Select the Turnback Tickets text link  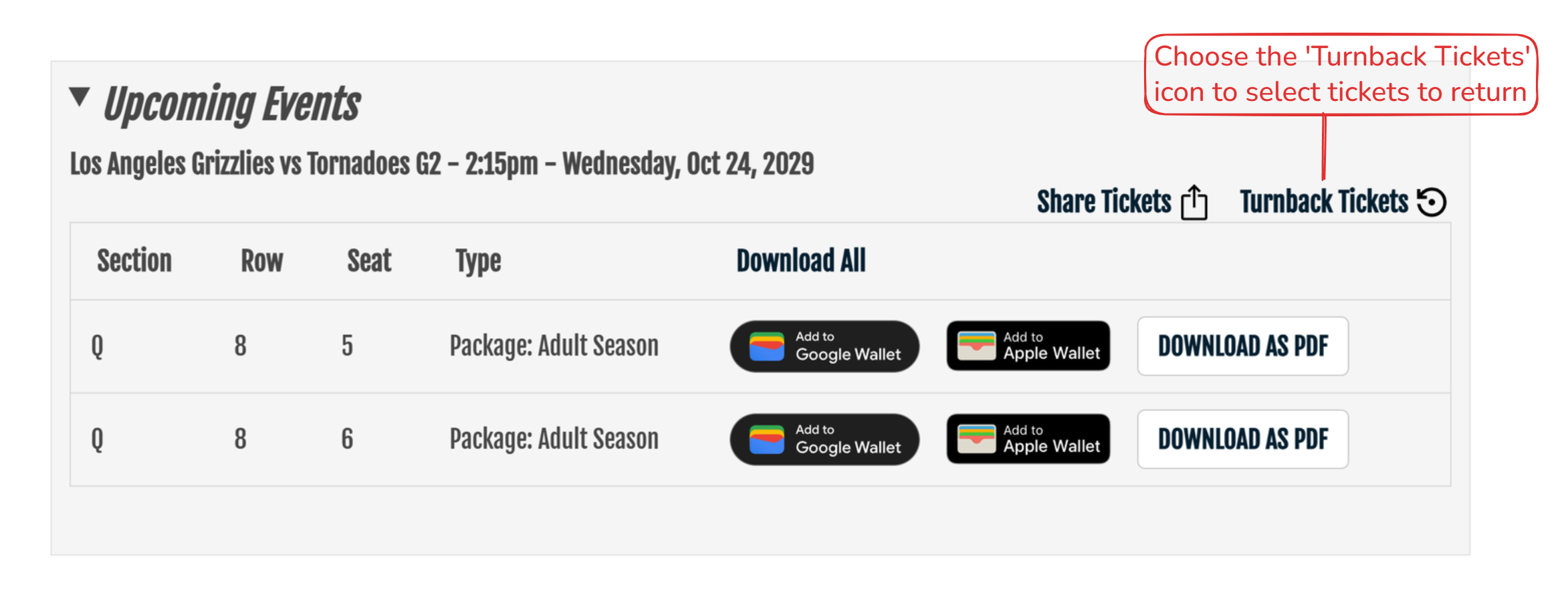(x=1324, y=202)
